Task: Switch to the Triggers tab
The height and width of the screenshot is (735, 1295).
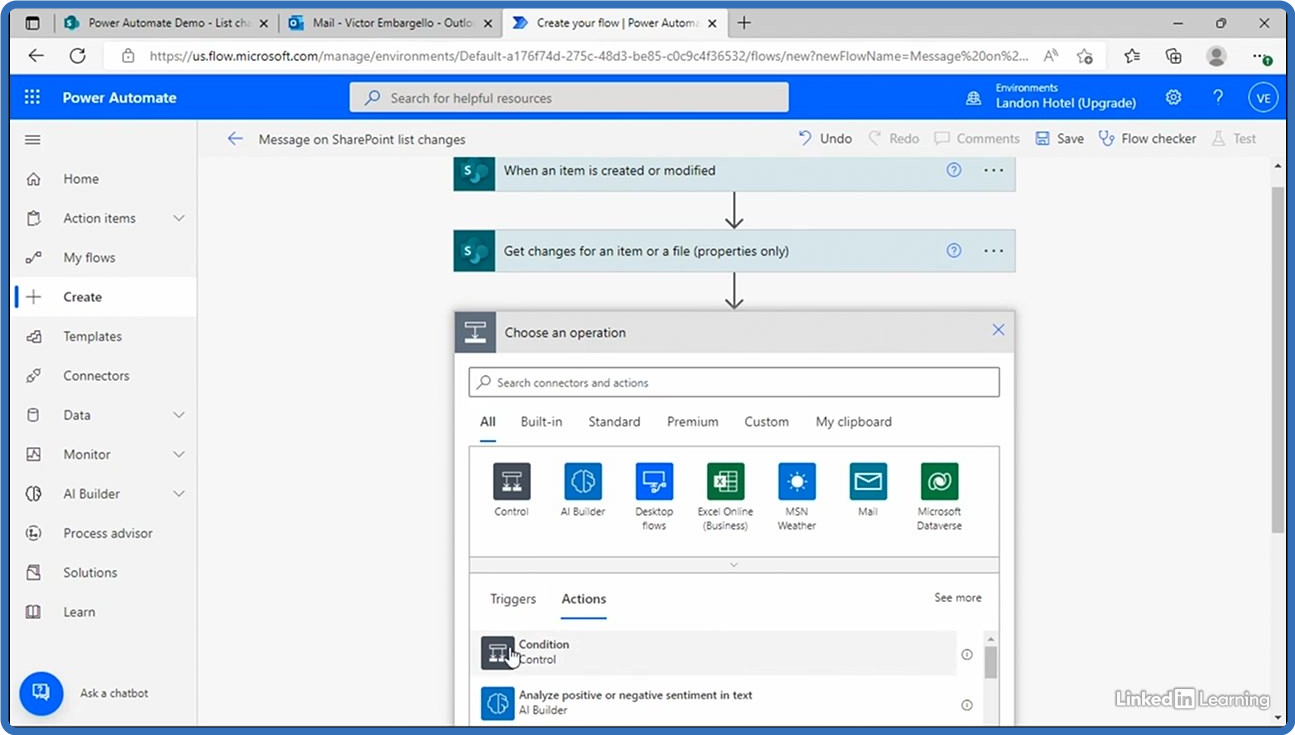Action: pos(513,599)
